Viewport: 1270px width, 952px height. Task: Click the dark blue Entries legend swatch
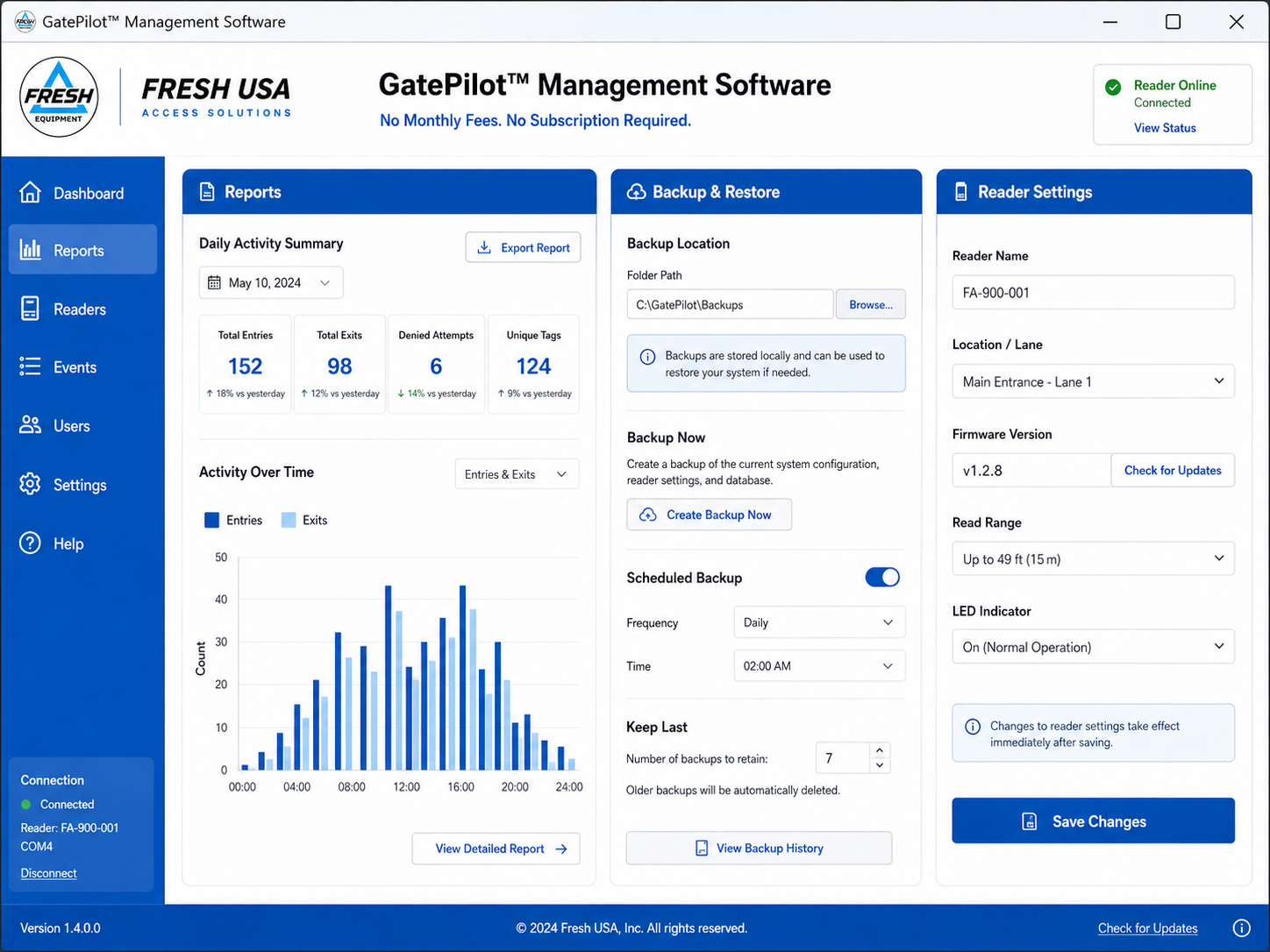(211, 520)
